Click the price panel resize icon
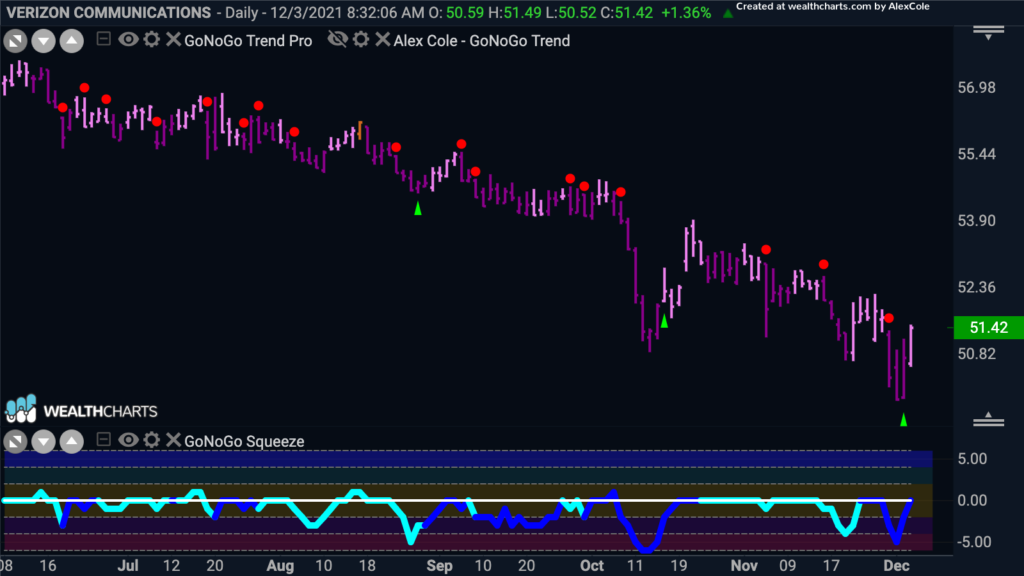 [15, 41]
